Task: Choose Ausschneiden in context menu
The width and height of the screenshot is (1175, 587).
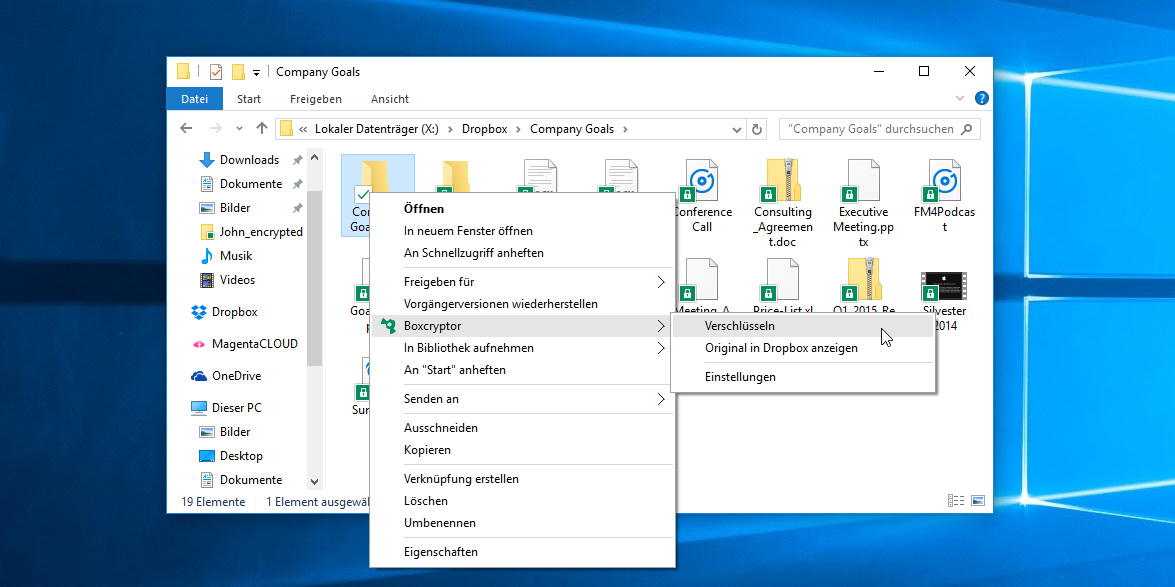Action: 522,428
